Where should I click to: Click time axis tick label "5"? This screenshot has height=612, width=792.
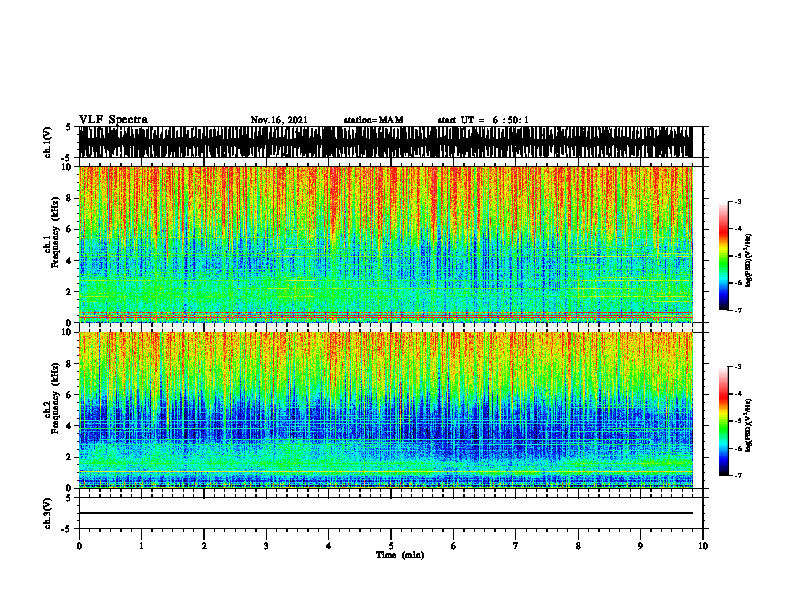(391, 546)
